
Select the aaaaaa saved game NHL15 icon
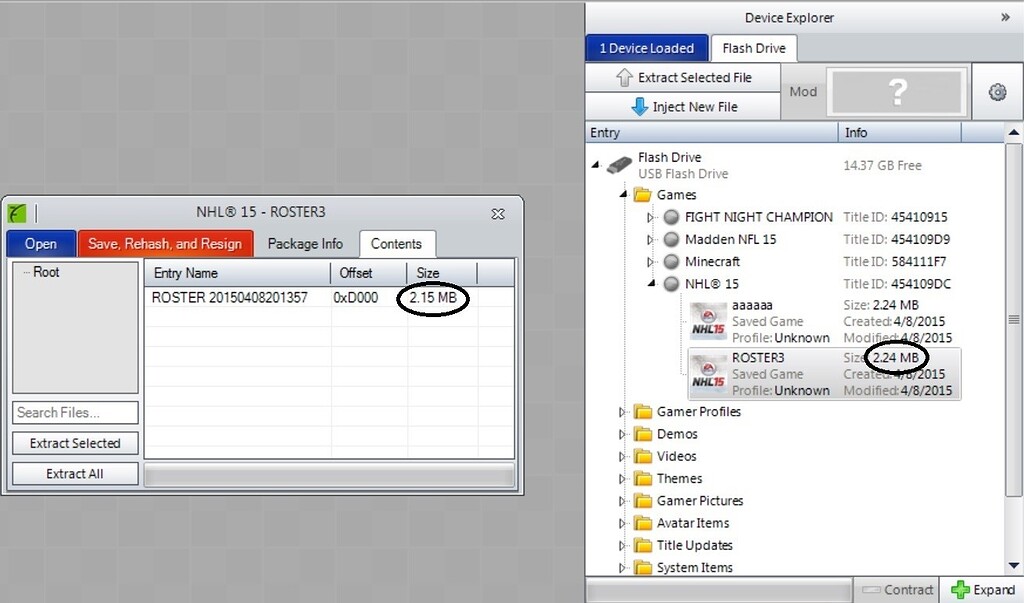(x=710, y=321)
